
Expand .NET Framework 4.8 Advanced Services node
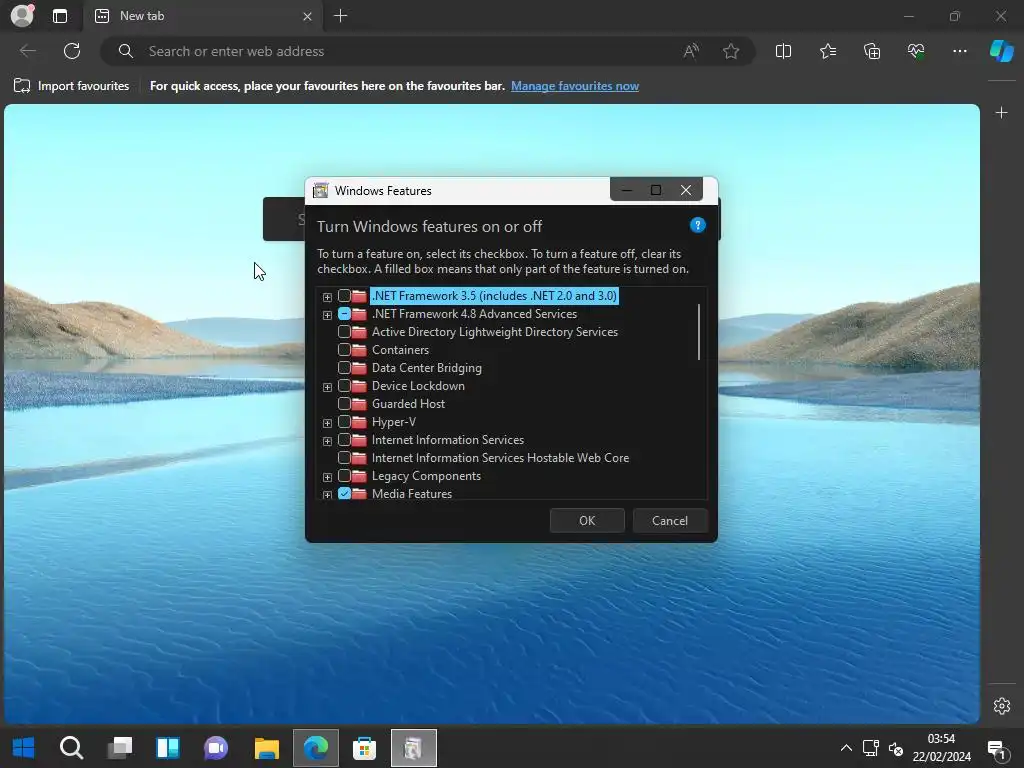coord(327,315)
